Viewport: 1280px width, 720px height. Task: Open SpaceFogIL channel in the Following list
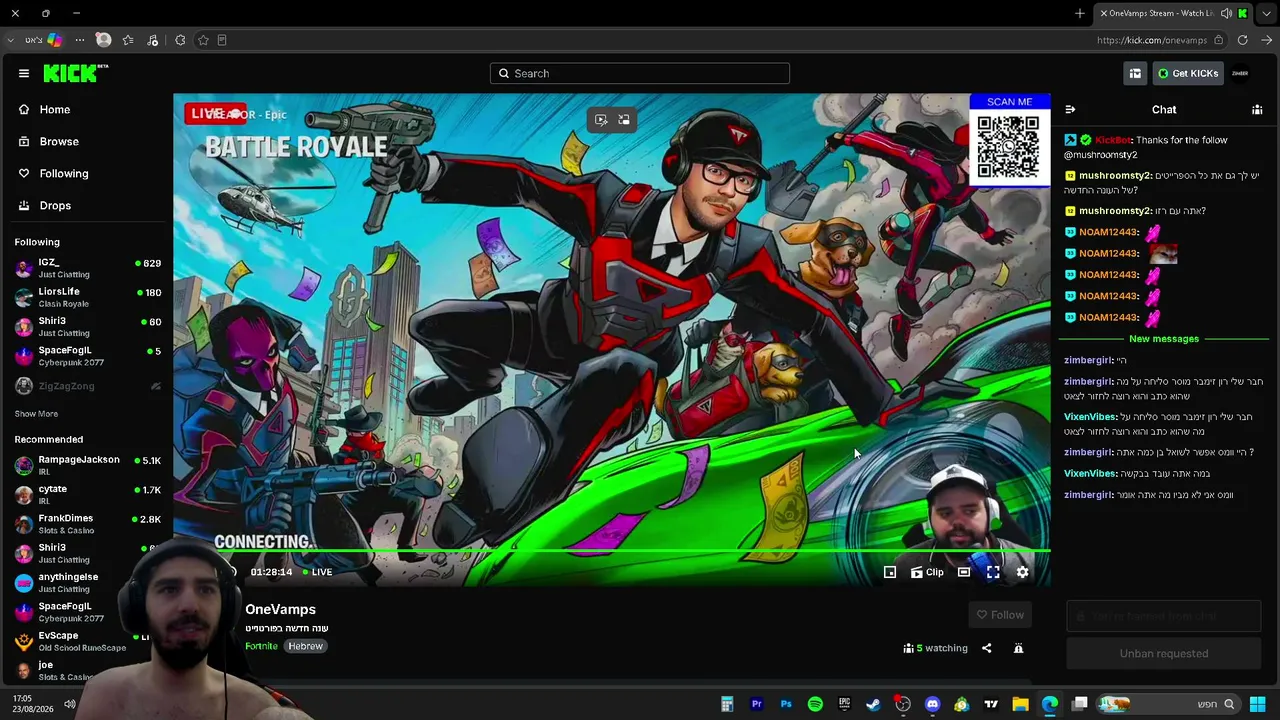tap(88, 356)
